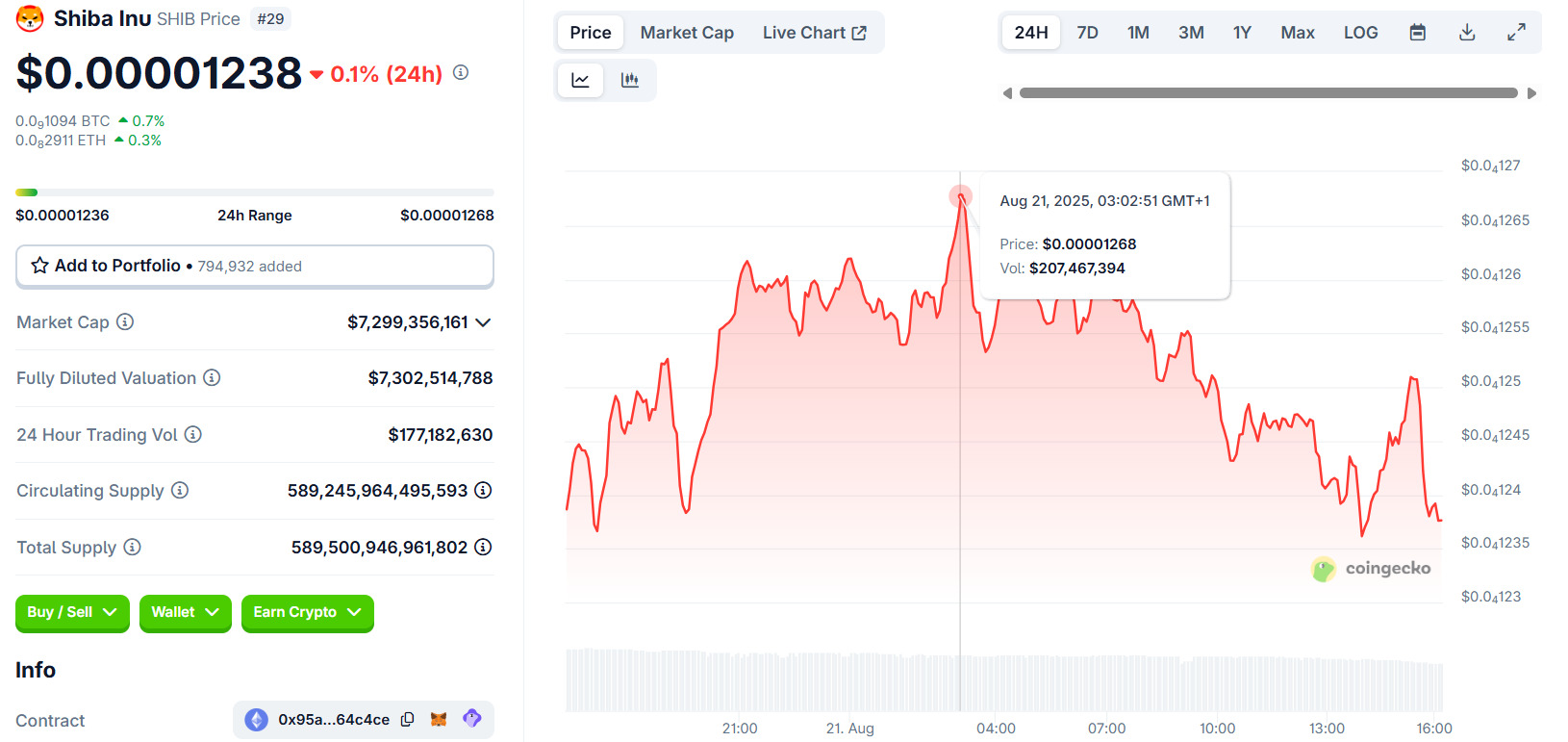This screenshot has height=742, width=1568.
Task: Click the chart horizontal range scrollbar
Action: pyautogui.click(x=1269, y=93)
